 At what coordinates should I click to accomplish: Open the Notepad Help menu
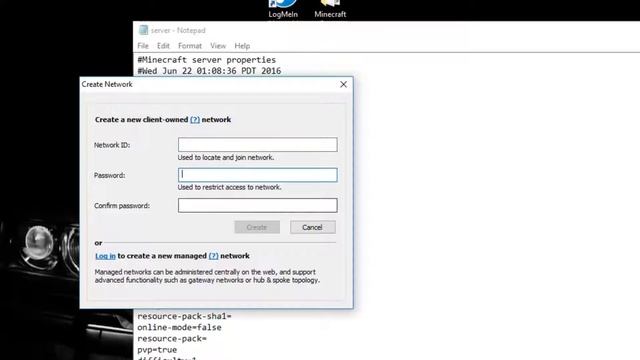pos(242,46)
